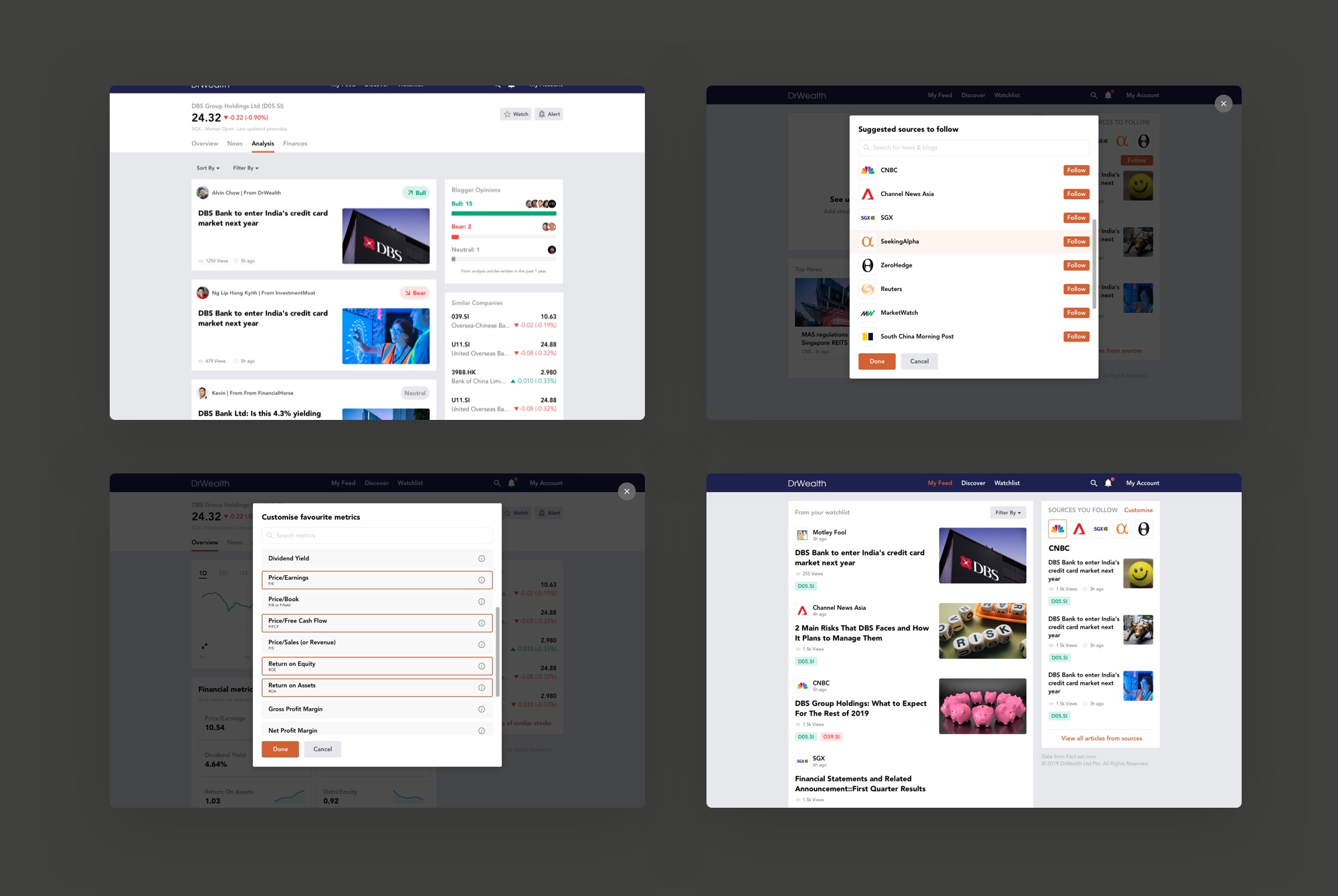Click scrollbar in suggested sources list
Image resolution: width=1338 pixels, height=896 pixels.
[1094, 264]
